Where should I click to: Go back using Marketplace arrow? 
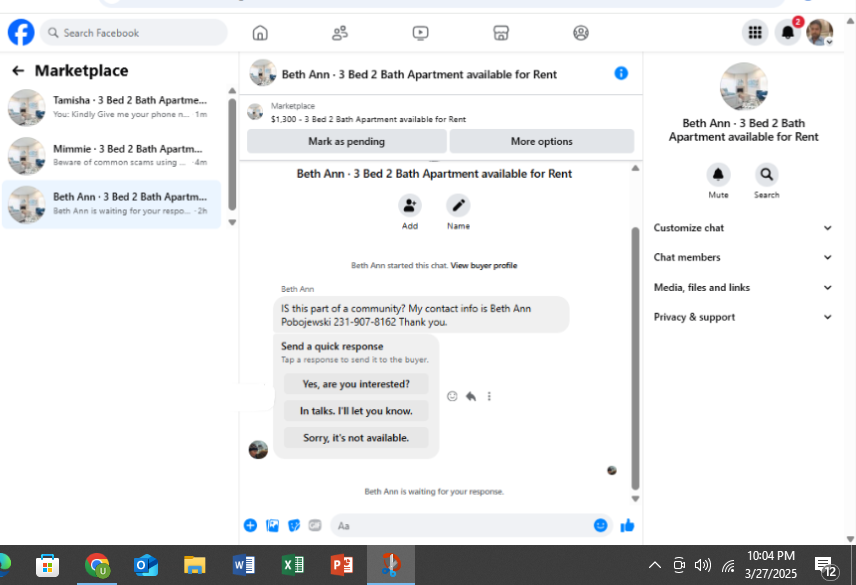point(18,70)
